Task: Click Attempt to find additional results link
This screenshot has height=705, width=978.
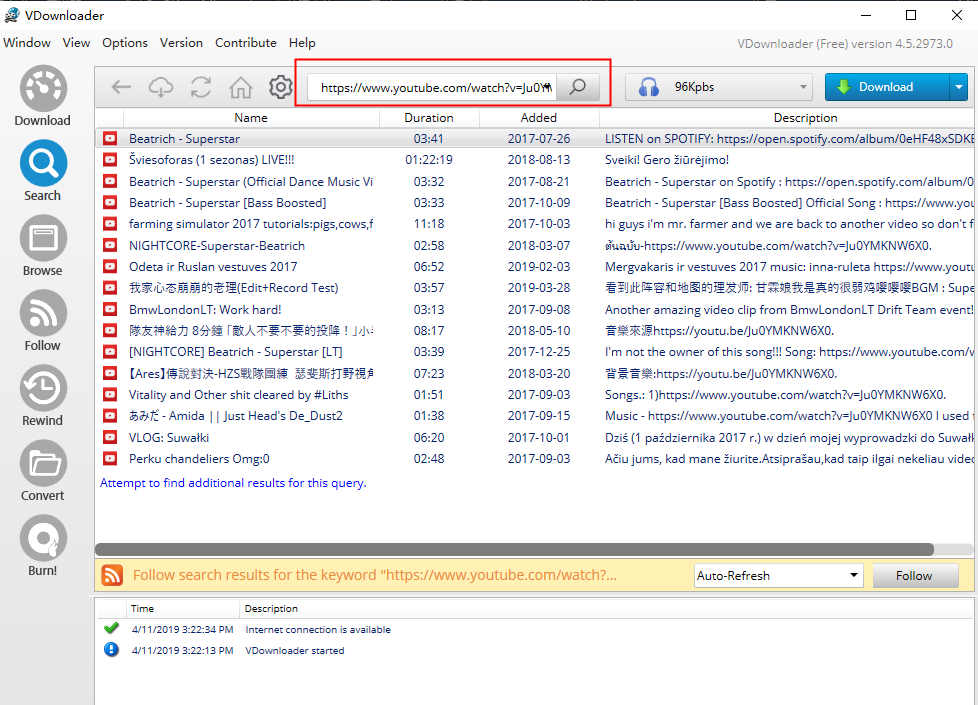Action: coord(233,483)
